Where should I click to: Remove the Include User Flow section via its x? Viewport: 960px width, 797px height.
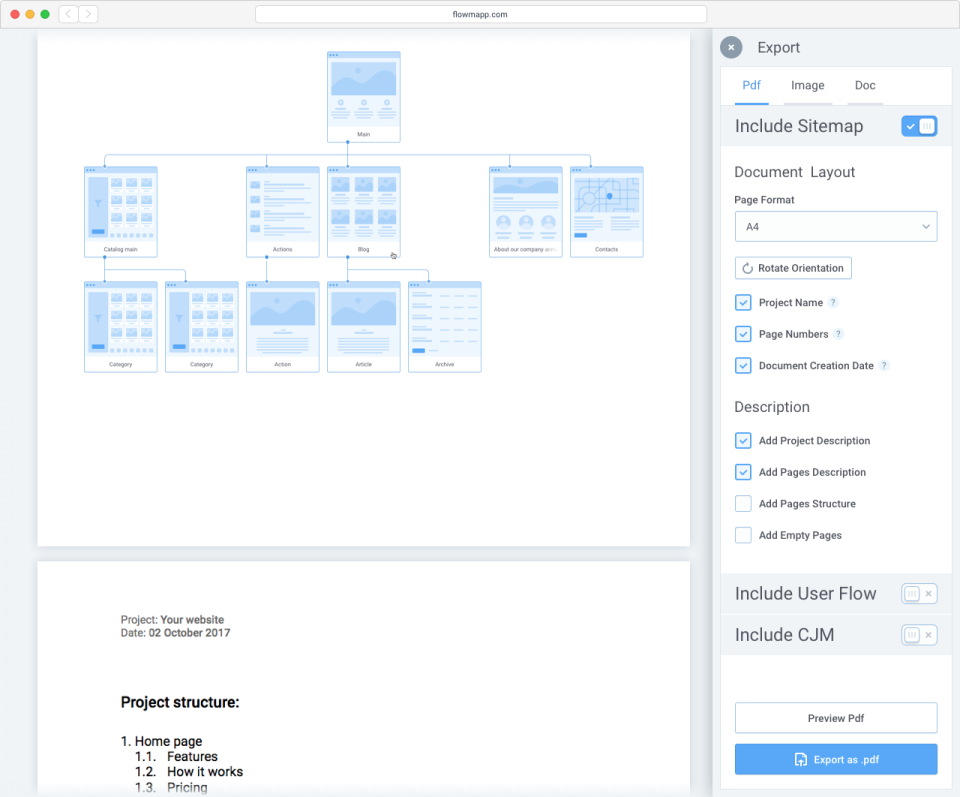click(930, 593)
